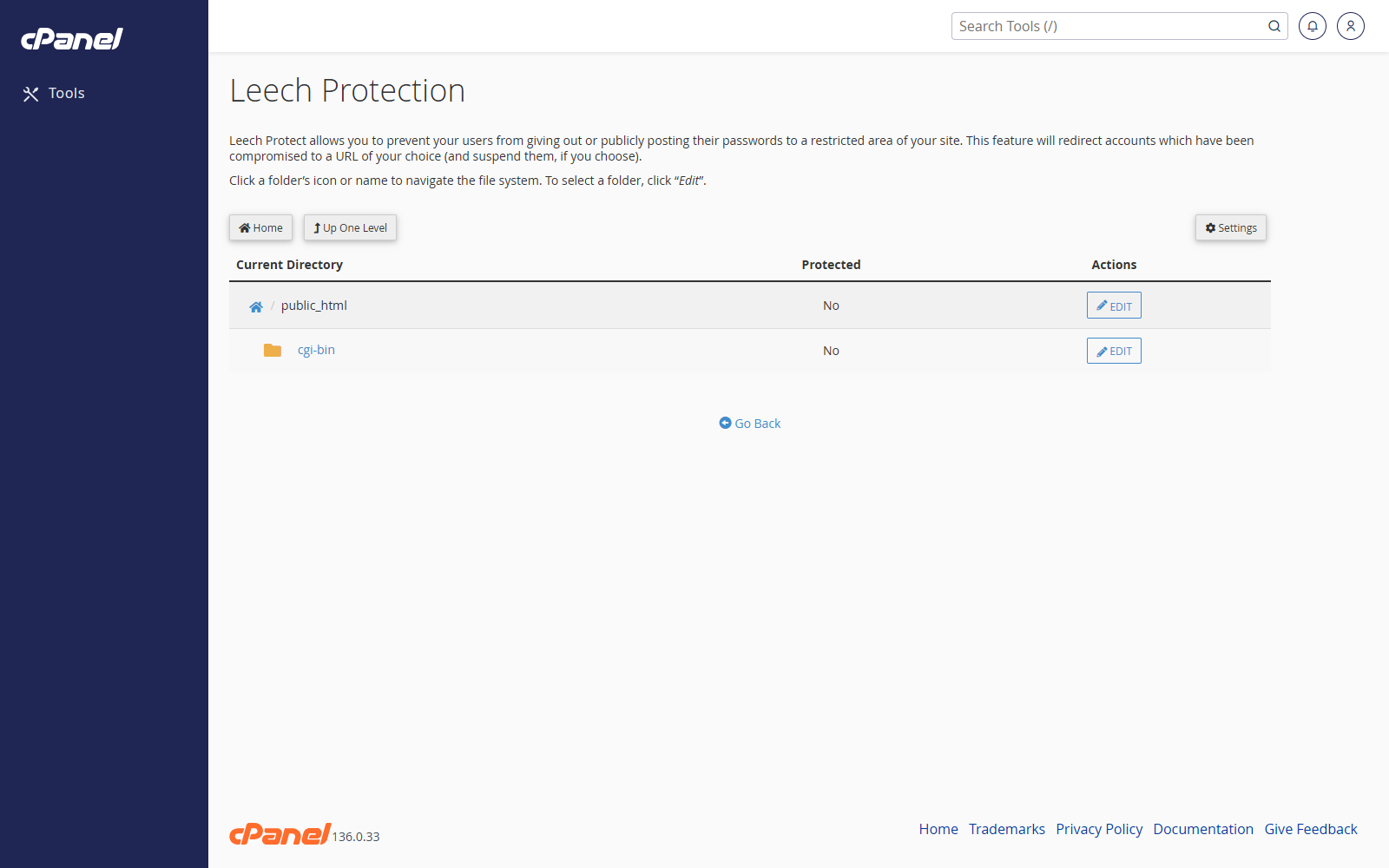
Task: Edit the public_html directory
Action: pyautogui.click(x=1114, y=306)
